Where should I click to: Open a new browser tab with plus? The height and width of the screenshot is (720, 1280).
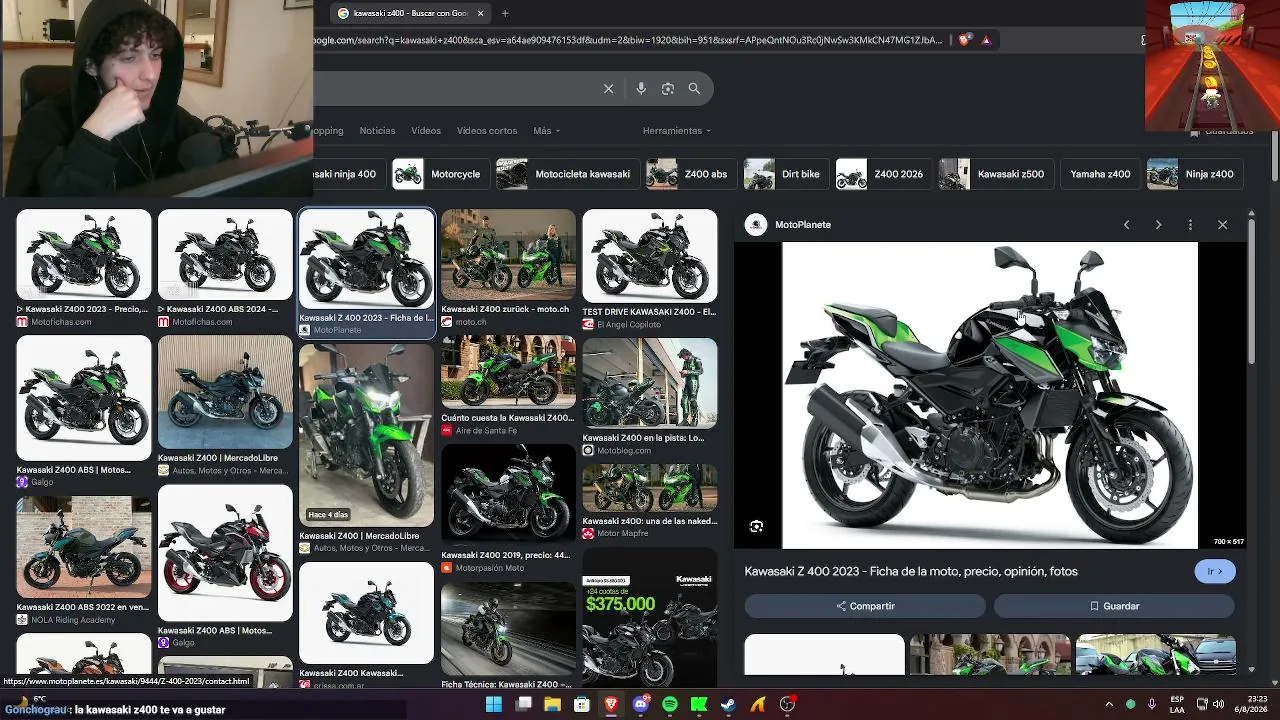[x=505, y=13]
